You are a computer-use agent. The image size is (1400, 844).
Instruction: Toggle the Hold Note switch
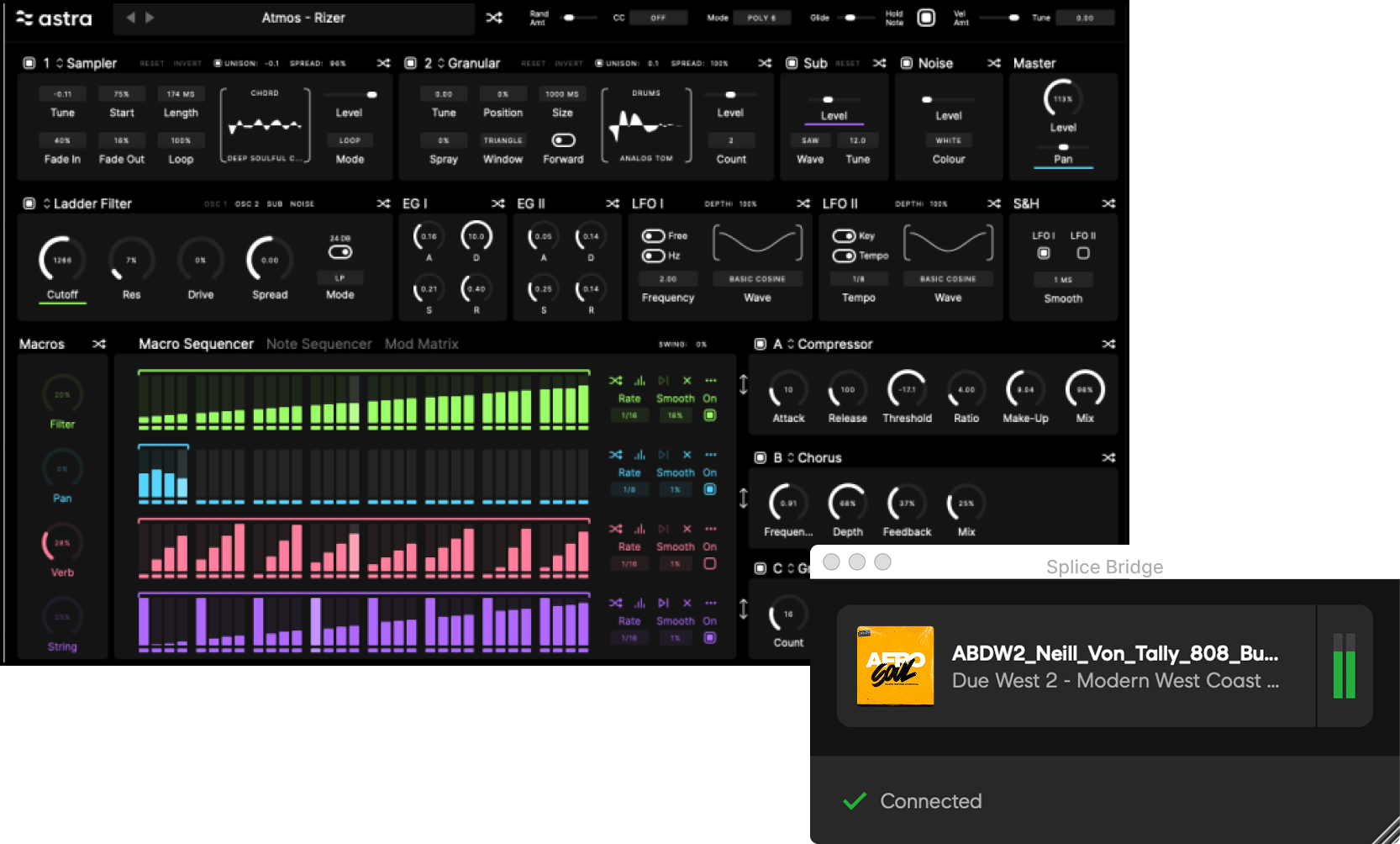(x=925, y=18)
